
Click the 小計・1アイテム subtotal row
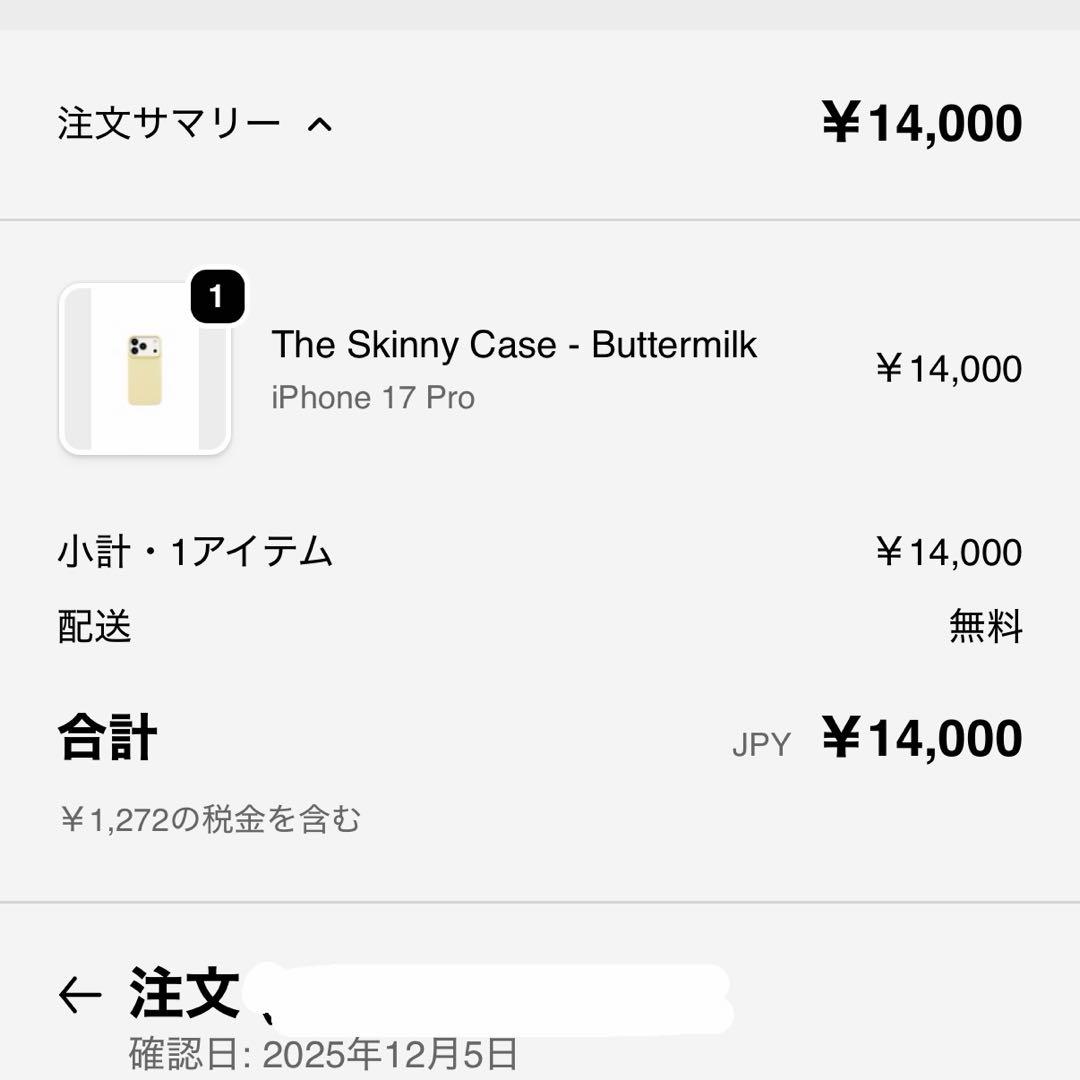(x=196, y=552)
